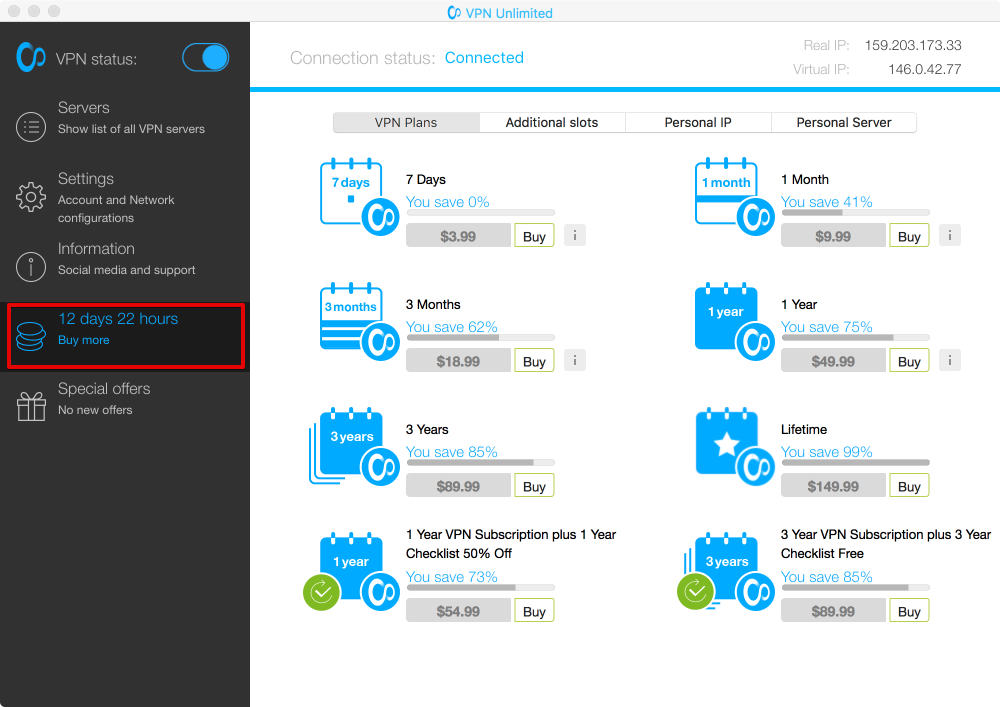
Task: Click the Buy more link
Action: point(84,340)
